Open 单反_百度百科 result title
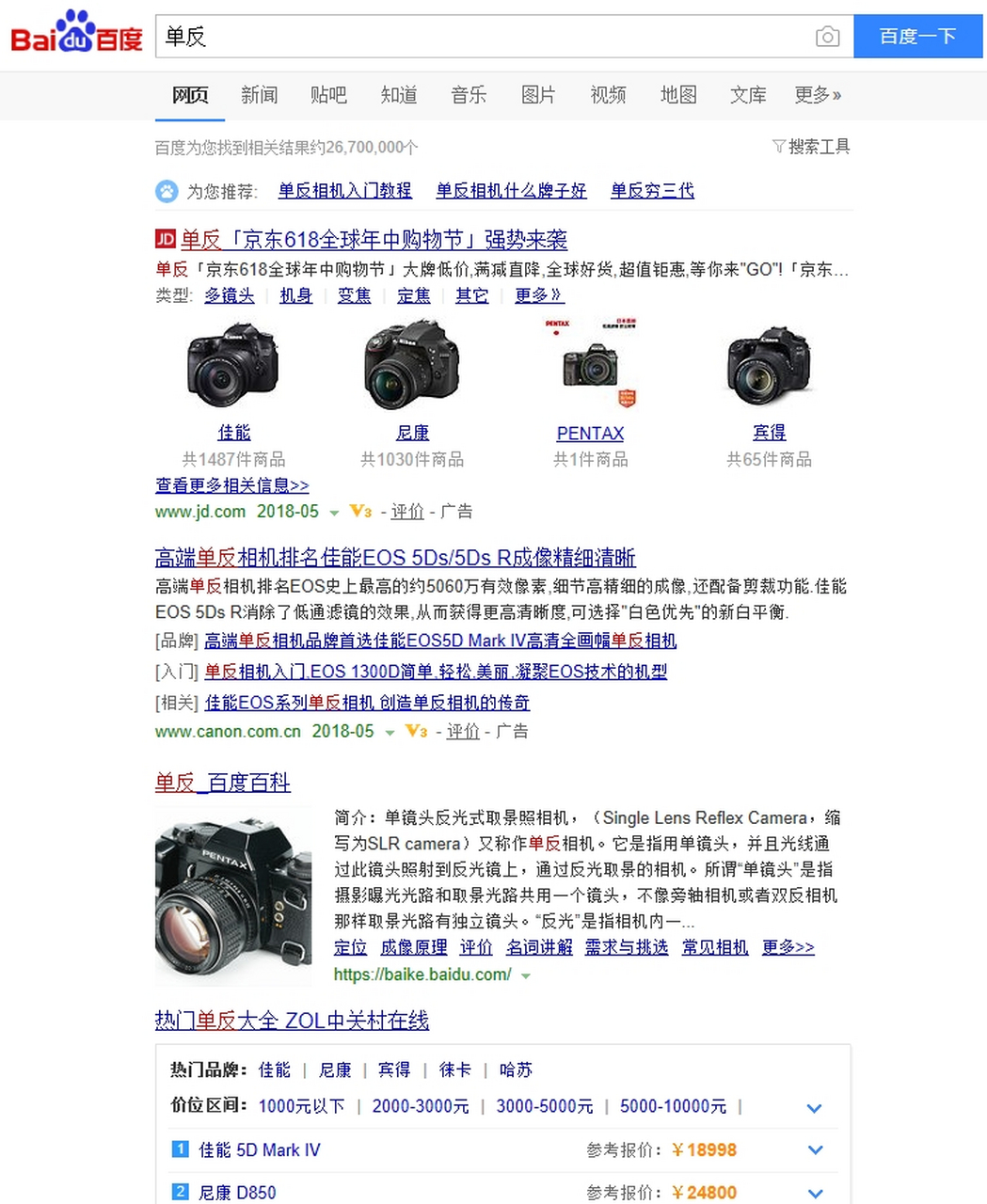 [x=222, y=783]
